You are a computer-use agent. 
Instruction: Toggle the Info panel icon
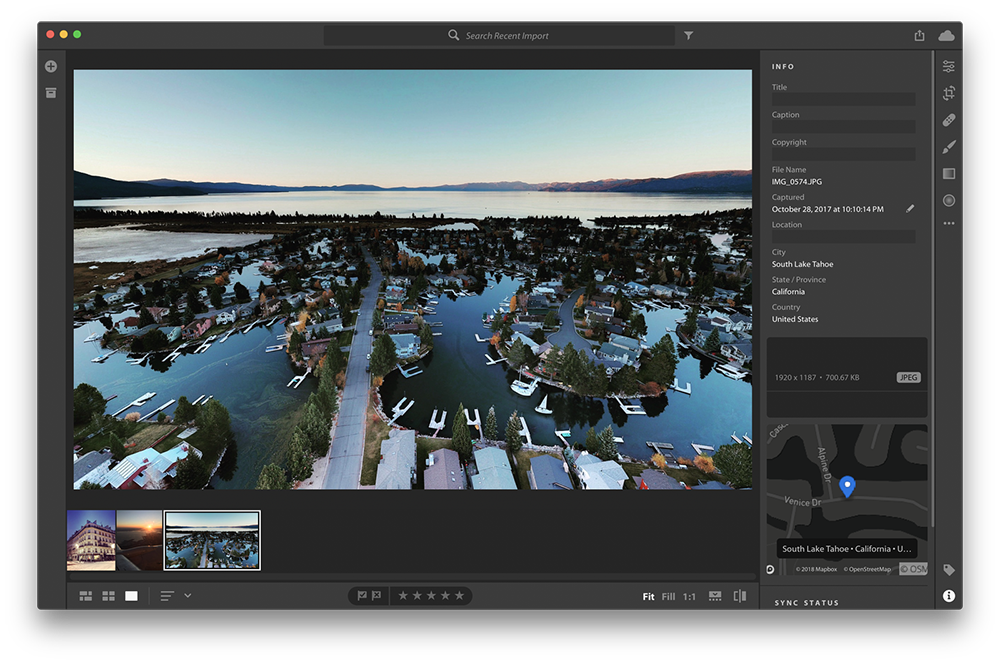click(x=949, y=595)
